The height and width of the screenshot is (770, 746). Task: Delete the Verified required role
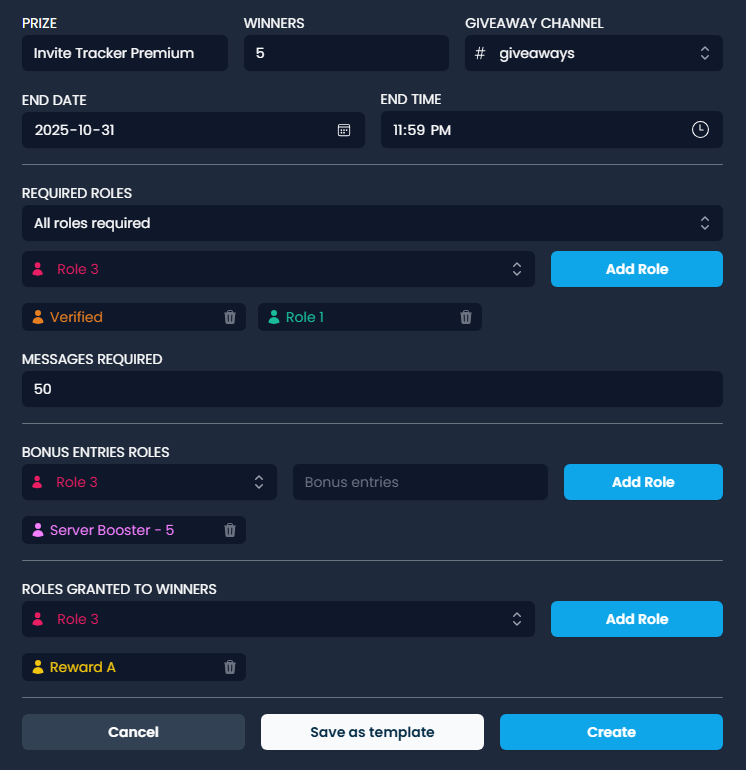coord(230,317)
